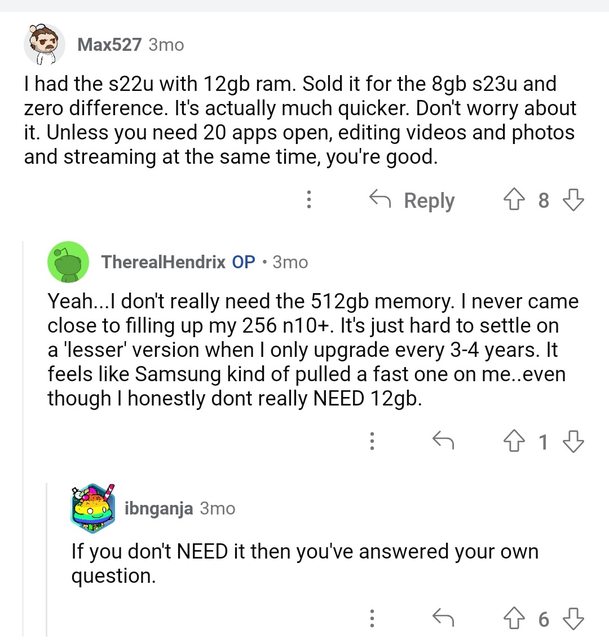
Task: Open more options on Max527's comment
Action: [309, 200]
